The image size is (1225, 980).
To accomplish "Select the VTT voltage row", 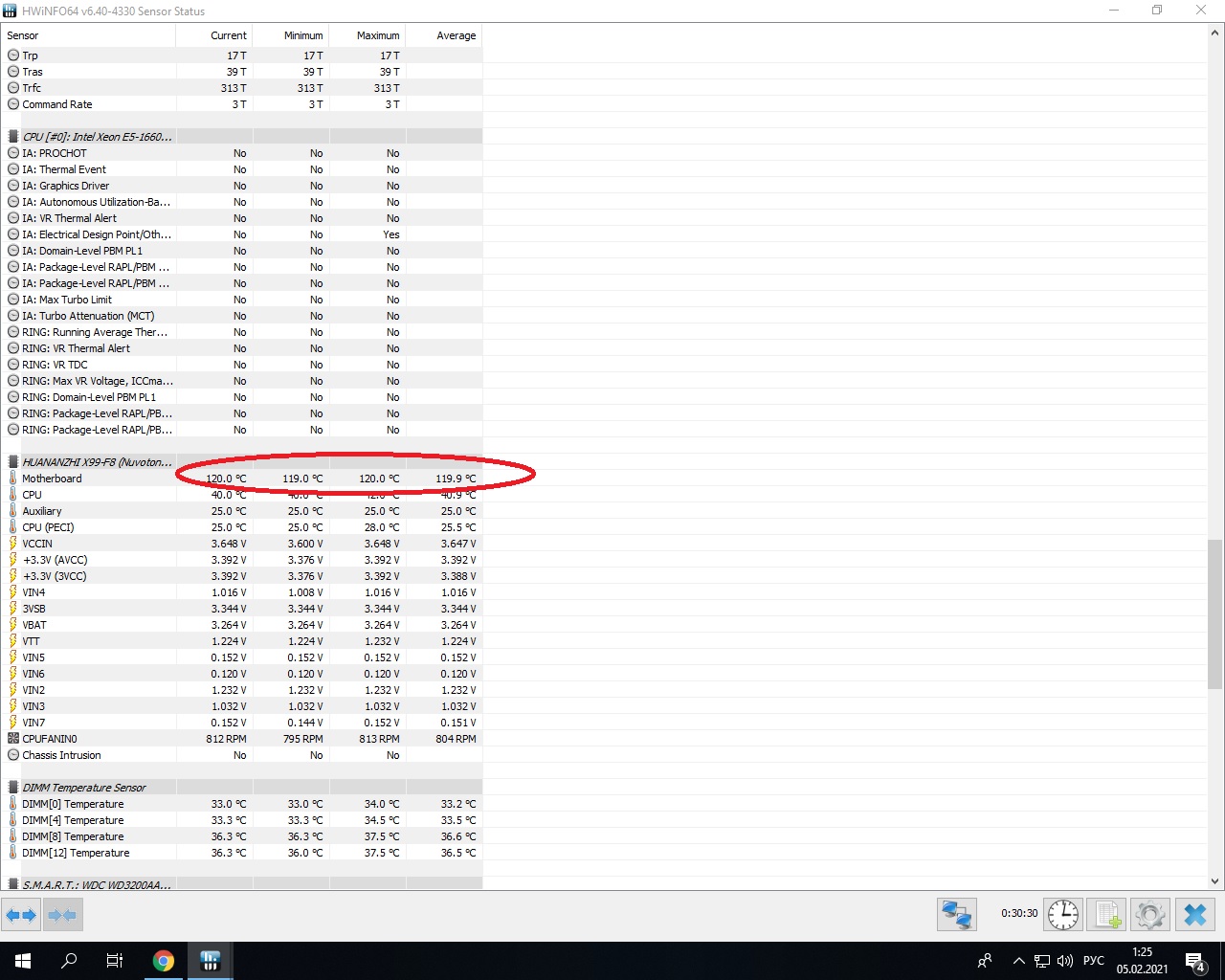I will coord(242,641).
